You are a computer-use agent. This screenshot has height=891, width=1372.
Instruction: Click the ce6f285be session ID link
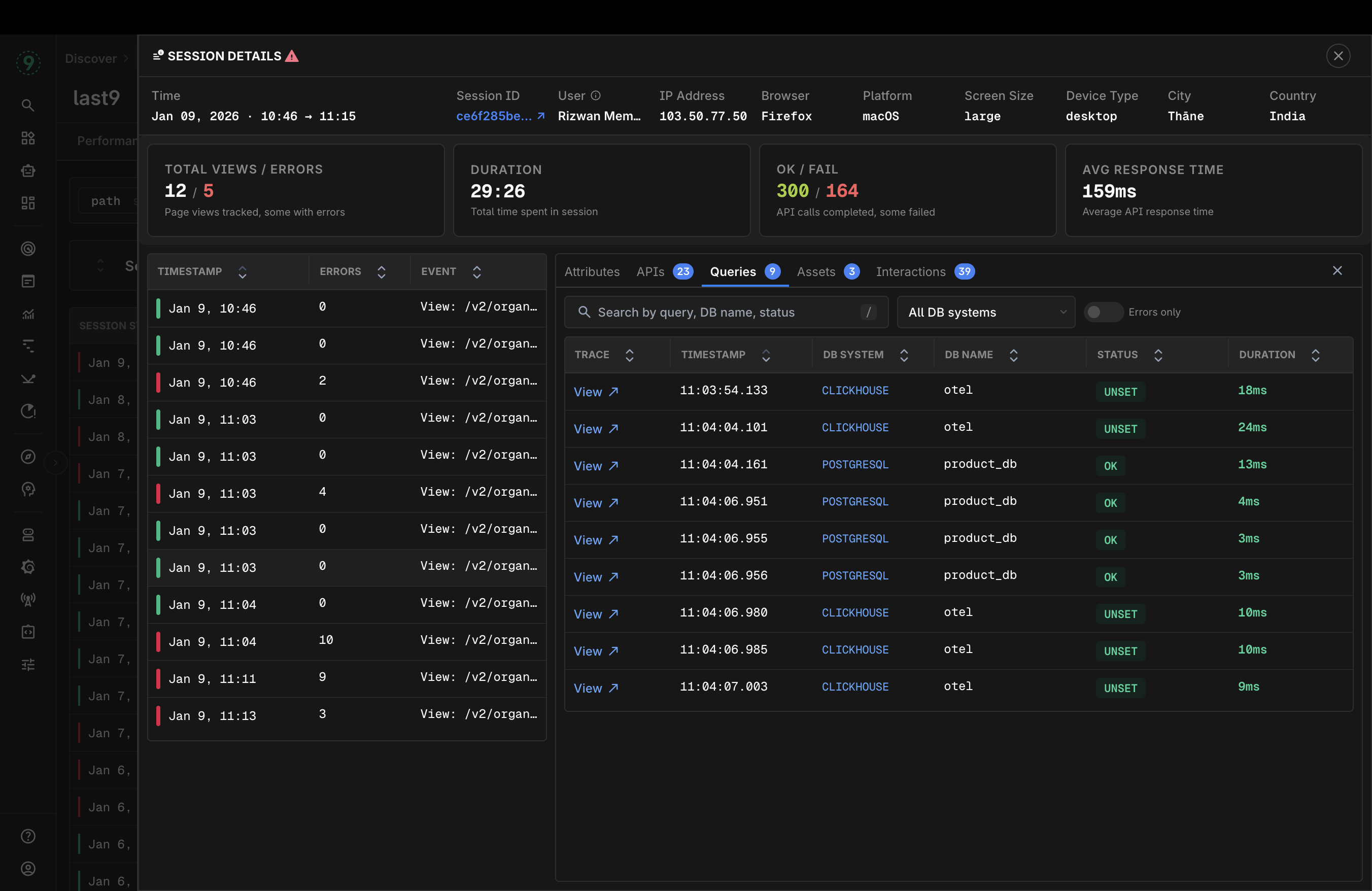coord(494,116)
